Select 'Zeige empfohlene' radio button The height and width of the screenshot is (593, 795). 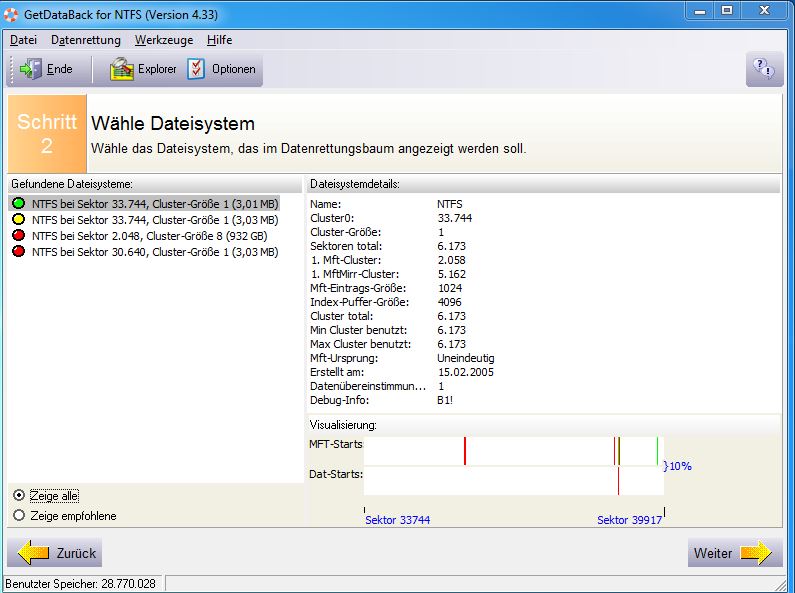click(x=19, y=515)
